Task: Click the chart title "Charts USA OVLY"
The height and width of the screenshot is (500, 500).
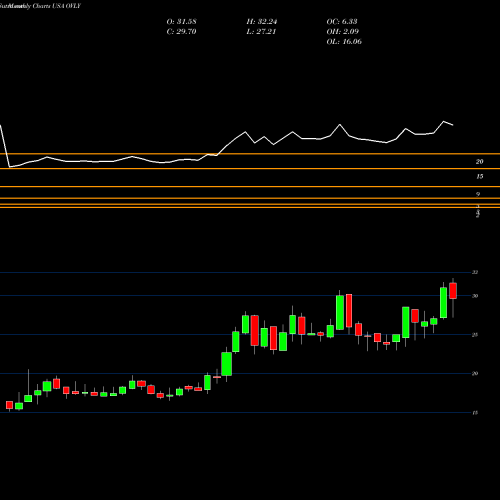Action: point(57,6)
